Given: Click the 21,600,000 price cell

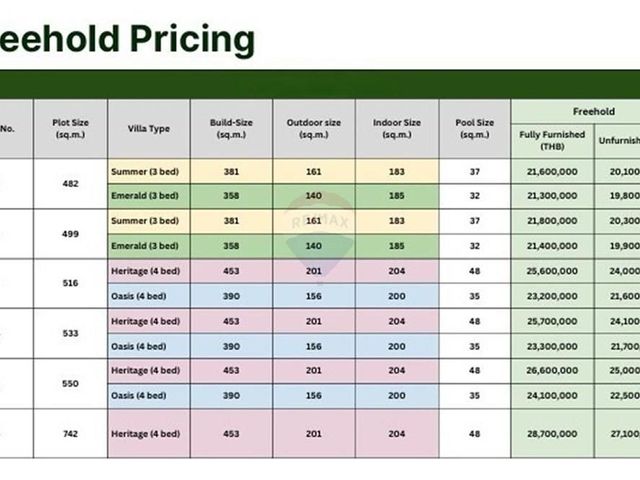Looking at the screenshot, I should click(x=552, y=171).
